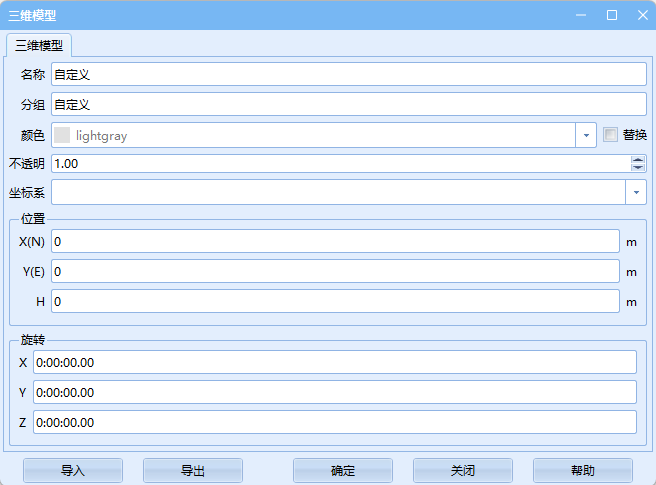The height and width of the screenshot is (485, 656).
Task: Confirm with the 确定 button
Action: click(342, 470)
